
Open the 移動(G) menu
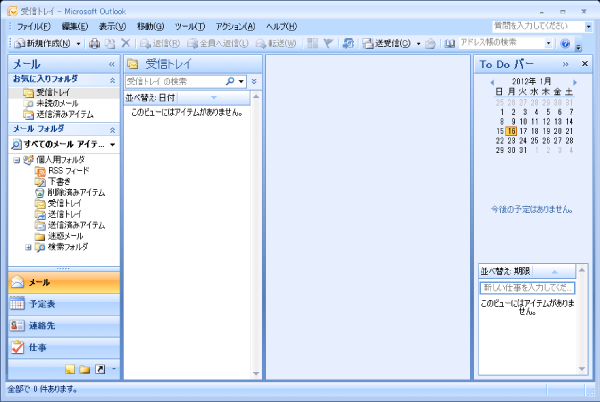150,26
